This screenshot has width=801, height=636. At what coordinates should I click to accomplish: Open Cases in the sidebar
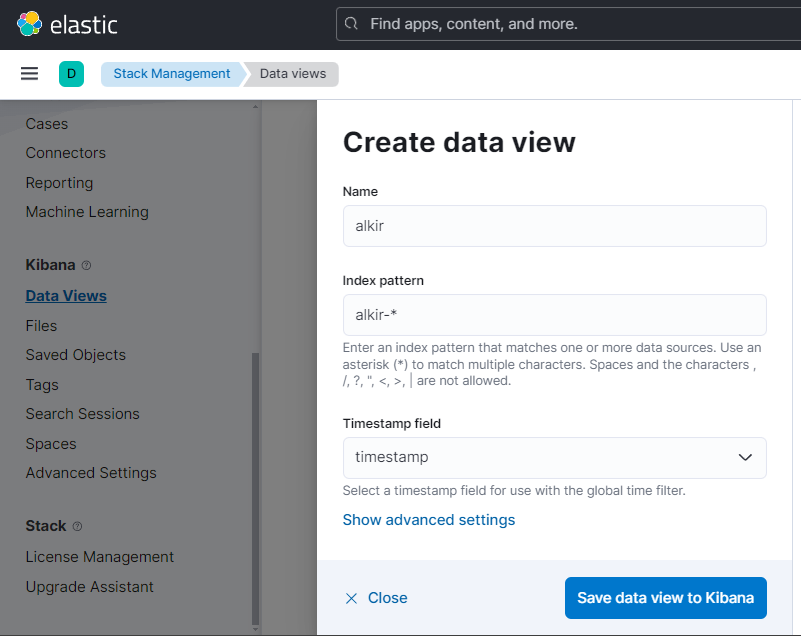pos(47,124)
